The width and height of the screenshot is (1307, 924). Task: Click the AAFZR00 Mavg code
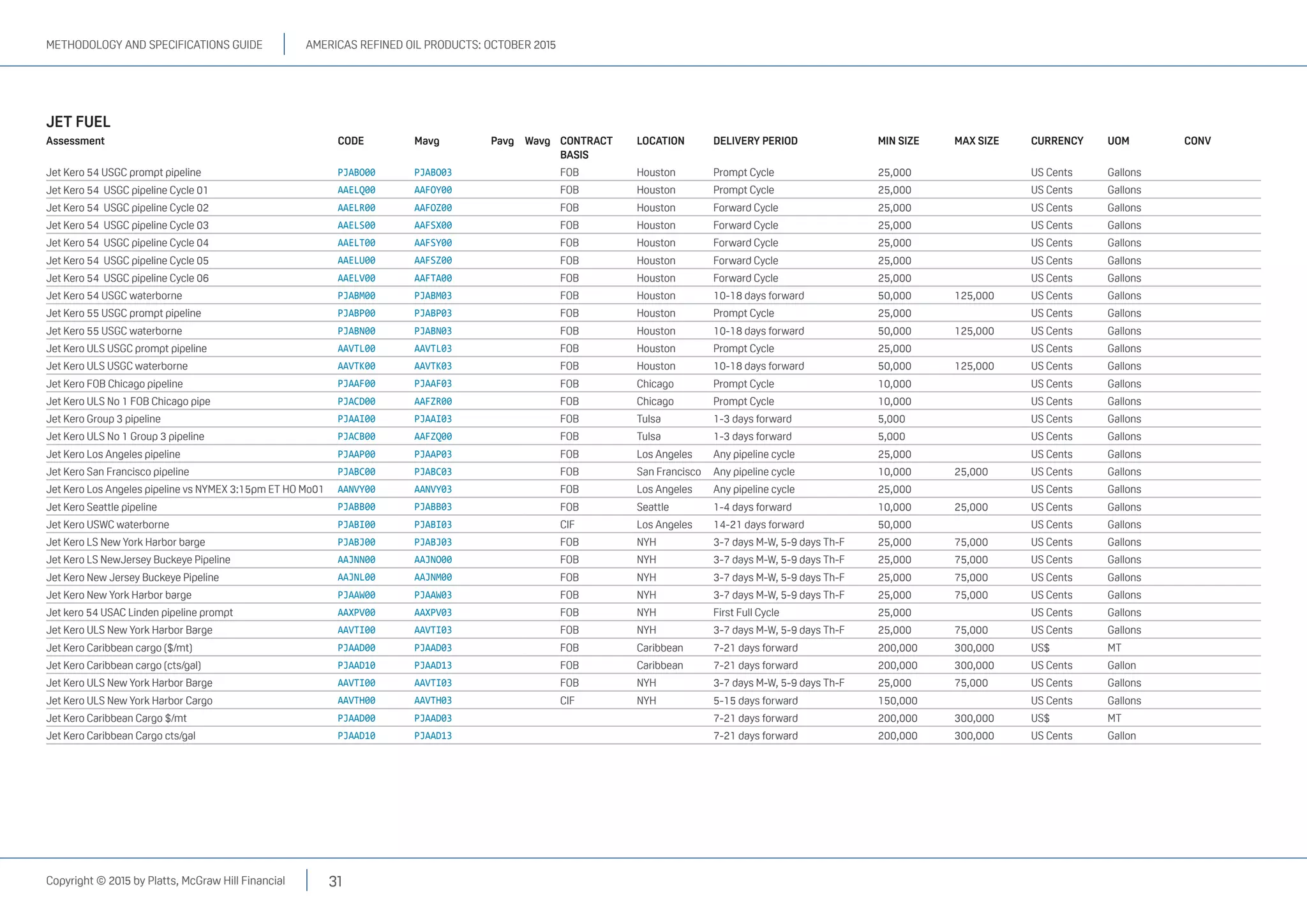tap(433, 401)
